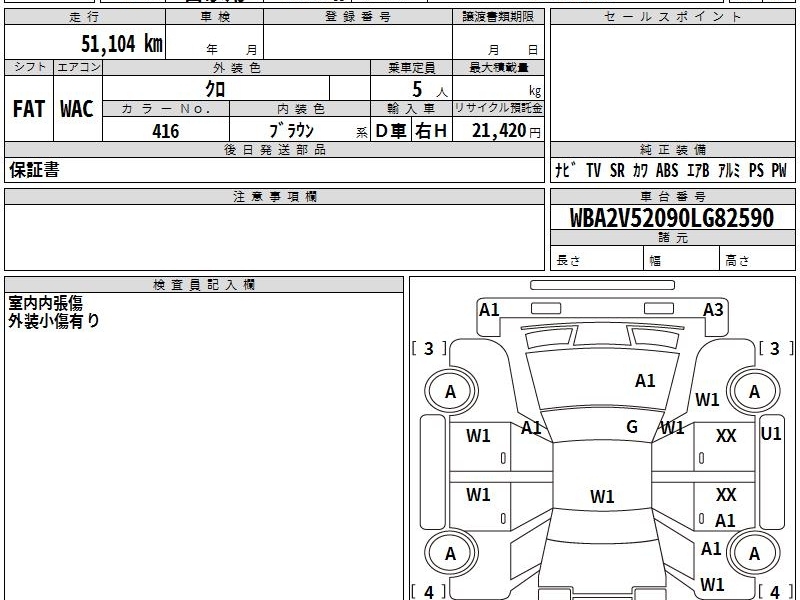Select the WAC air conditioner value

78,109
